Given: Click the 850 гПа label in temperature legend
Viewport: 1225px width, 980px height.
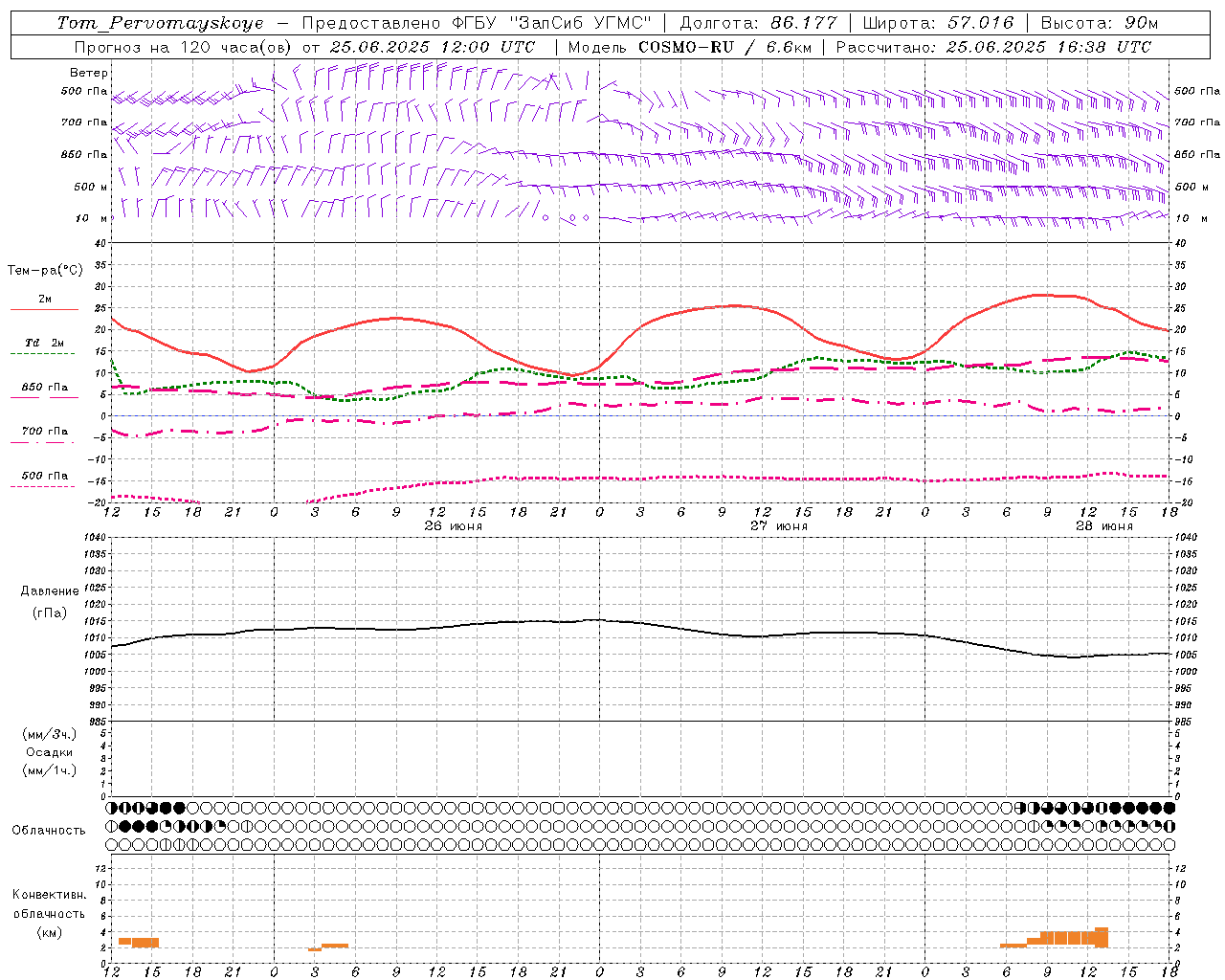Looking at the screenshot, I should point(45,388).
